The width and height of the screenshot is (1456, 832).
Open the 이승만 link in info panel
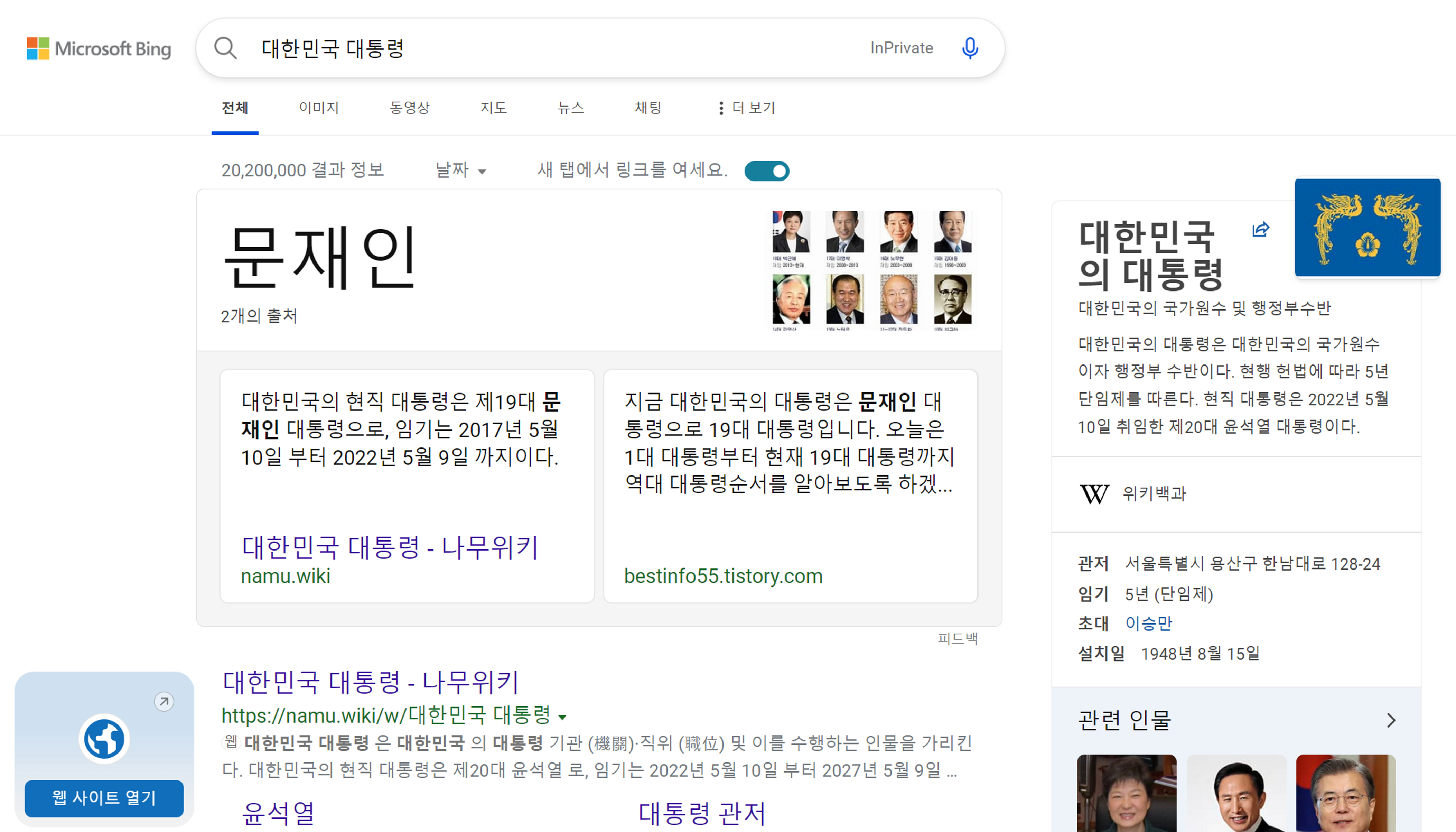click(1148, 623)
